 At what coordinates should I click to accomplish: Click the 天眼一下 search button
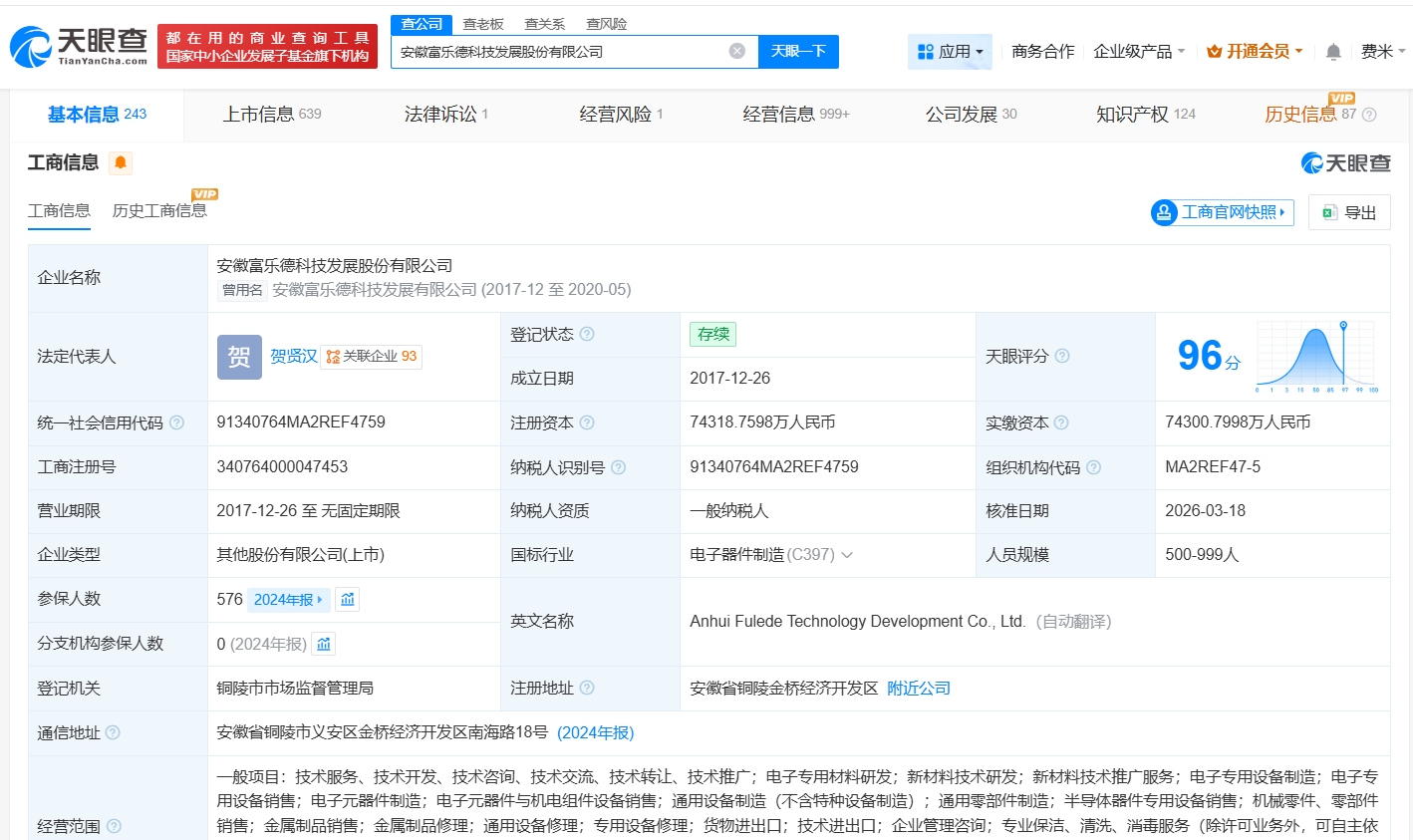coord(798,51)
